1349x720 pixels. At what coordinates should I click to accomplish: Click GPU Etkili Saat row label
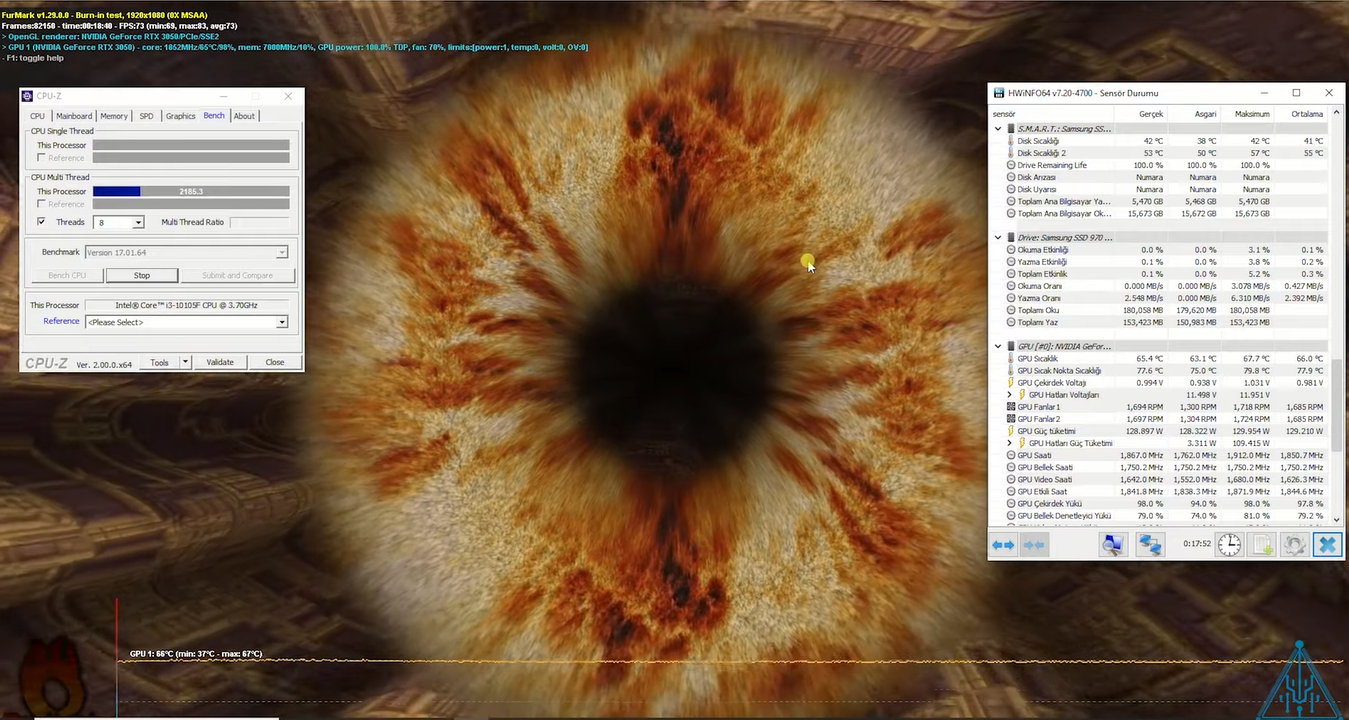pos(1042,491)
